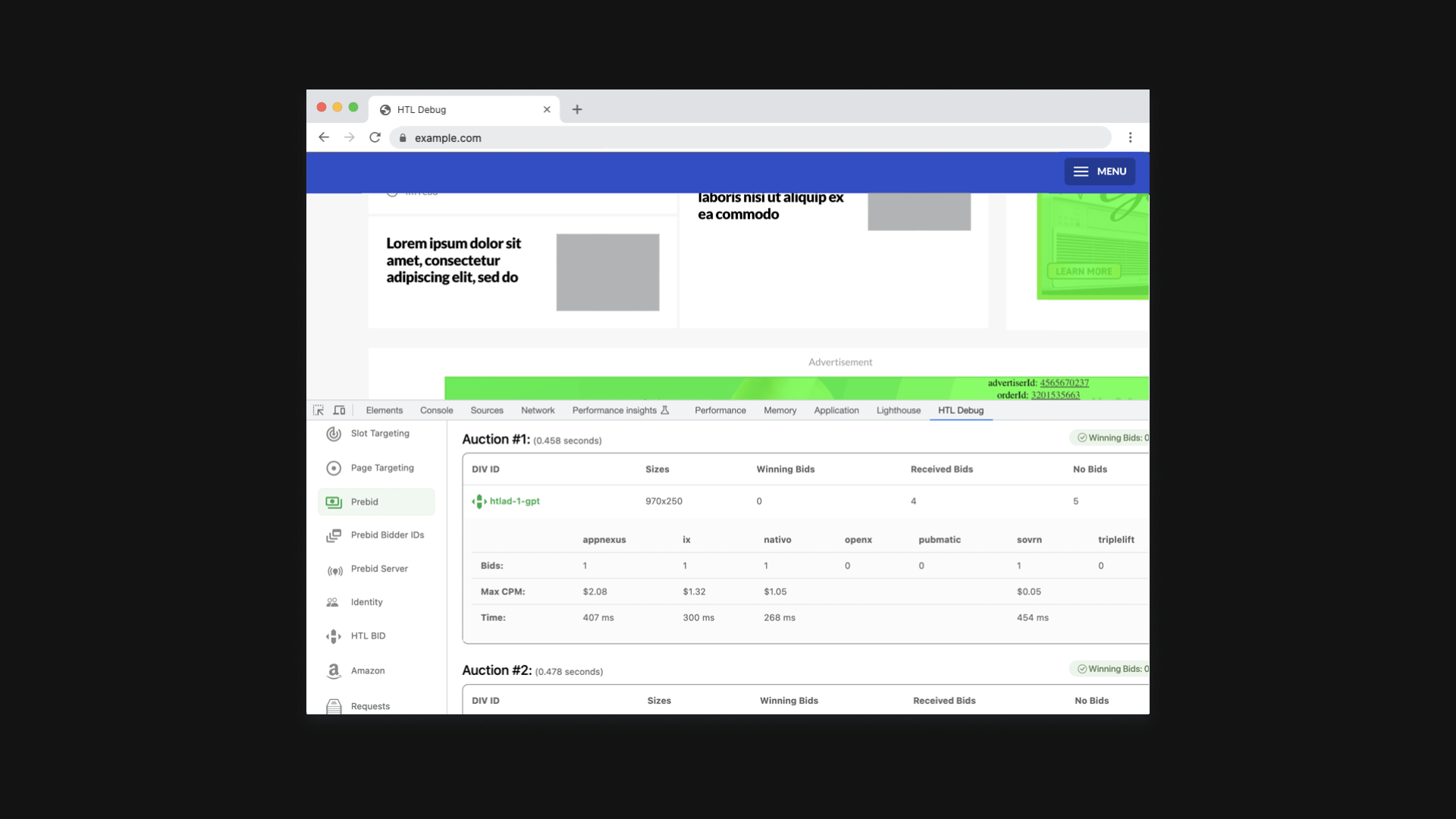Open Chrome three-dot options menu

1130,138
